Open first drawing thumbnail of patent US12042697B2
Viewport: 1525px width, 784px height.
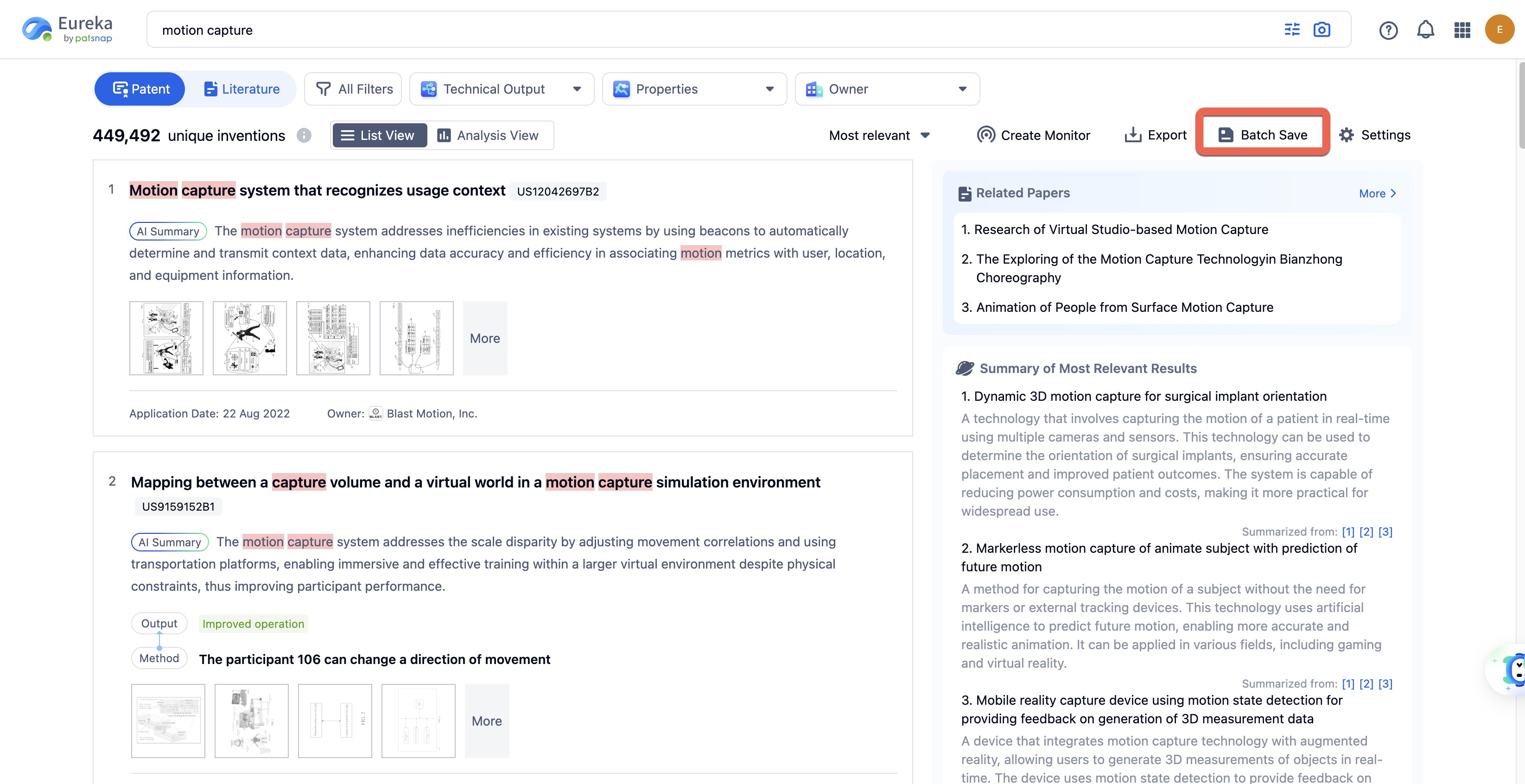(x=166, y=338)
